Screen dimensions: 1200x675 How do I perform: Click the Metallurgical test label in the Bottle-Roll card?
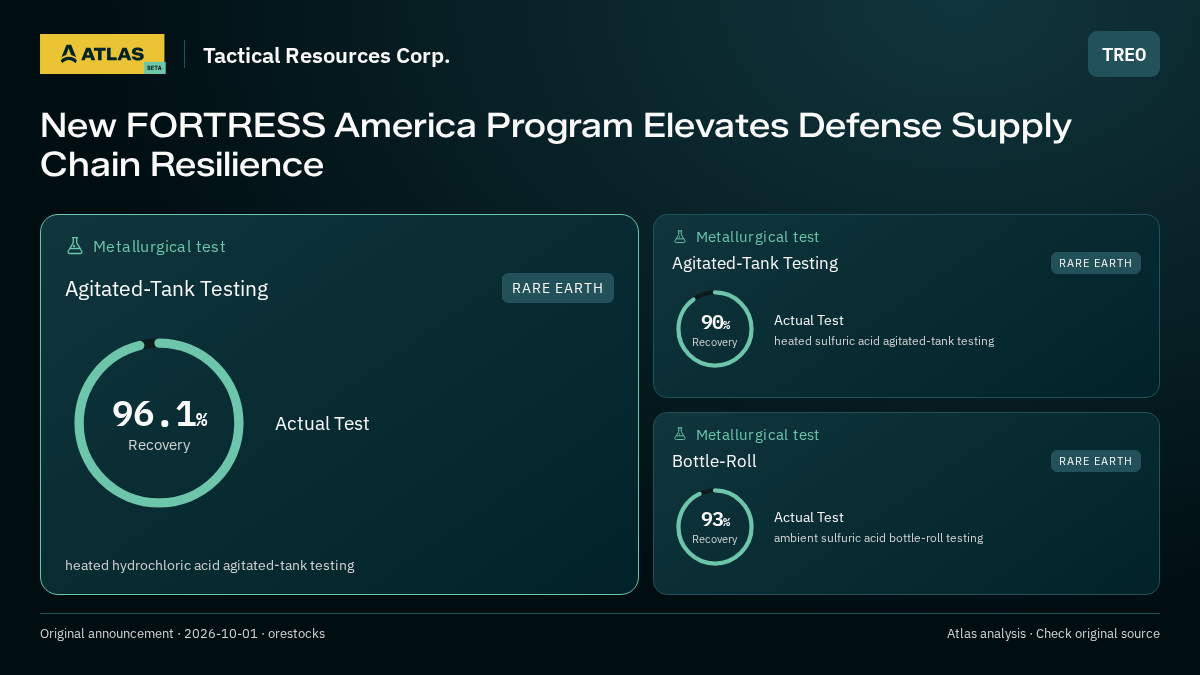757,434
